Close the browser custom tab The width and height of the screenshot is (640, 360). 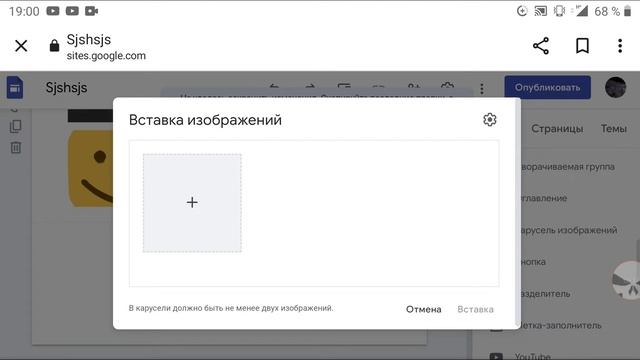[x=21, y=46]
